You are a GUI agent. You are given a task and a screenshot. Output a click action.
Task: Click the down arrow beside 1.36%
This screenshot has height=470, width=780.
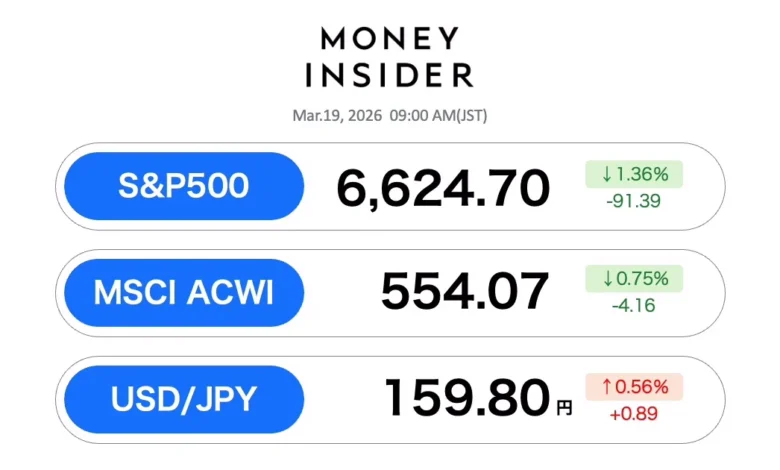[x=606, y=175]
